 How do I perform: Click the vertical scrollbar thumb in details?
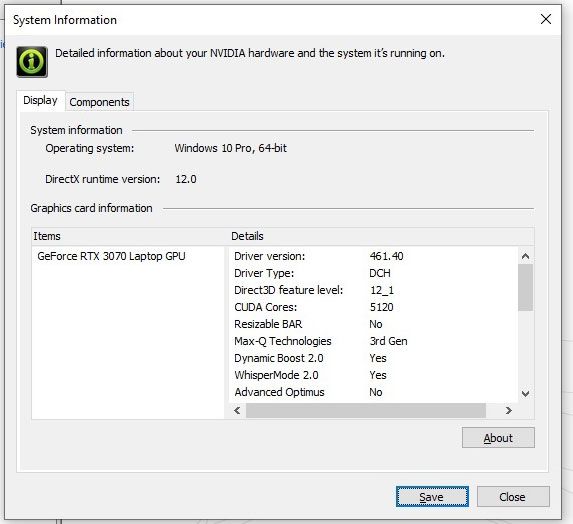coord(525,288)
